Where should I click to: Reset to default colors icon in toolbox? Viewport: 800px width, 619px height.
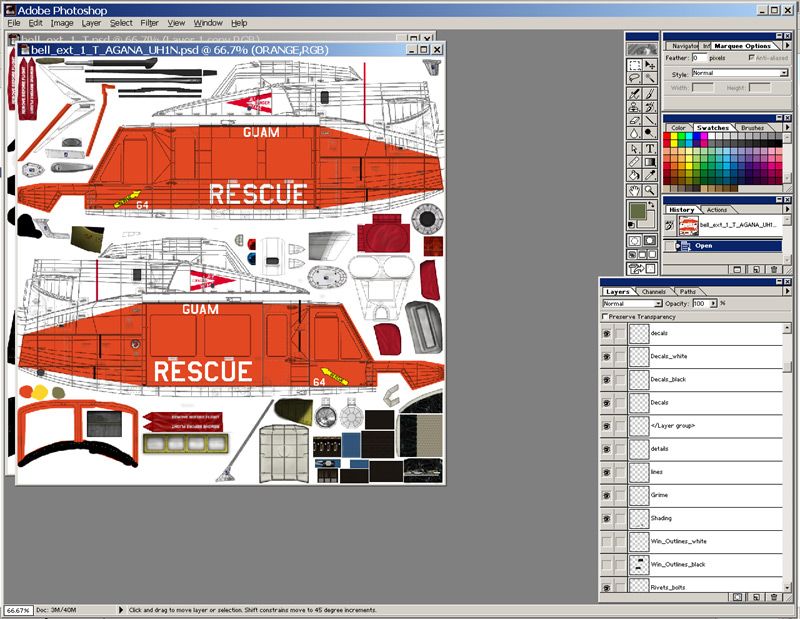point(632,225)
